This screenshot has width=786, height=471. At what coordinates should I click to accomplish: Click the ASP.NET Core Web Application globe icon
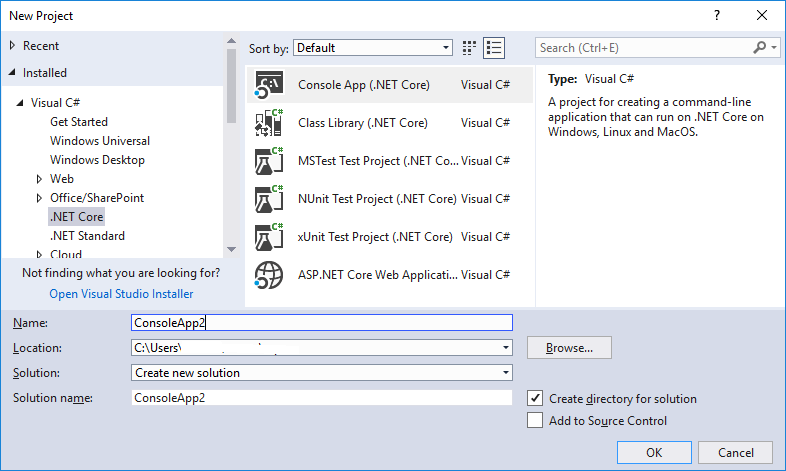click(x=269, y=275)
